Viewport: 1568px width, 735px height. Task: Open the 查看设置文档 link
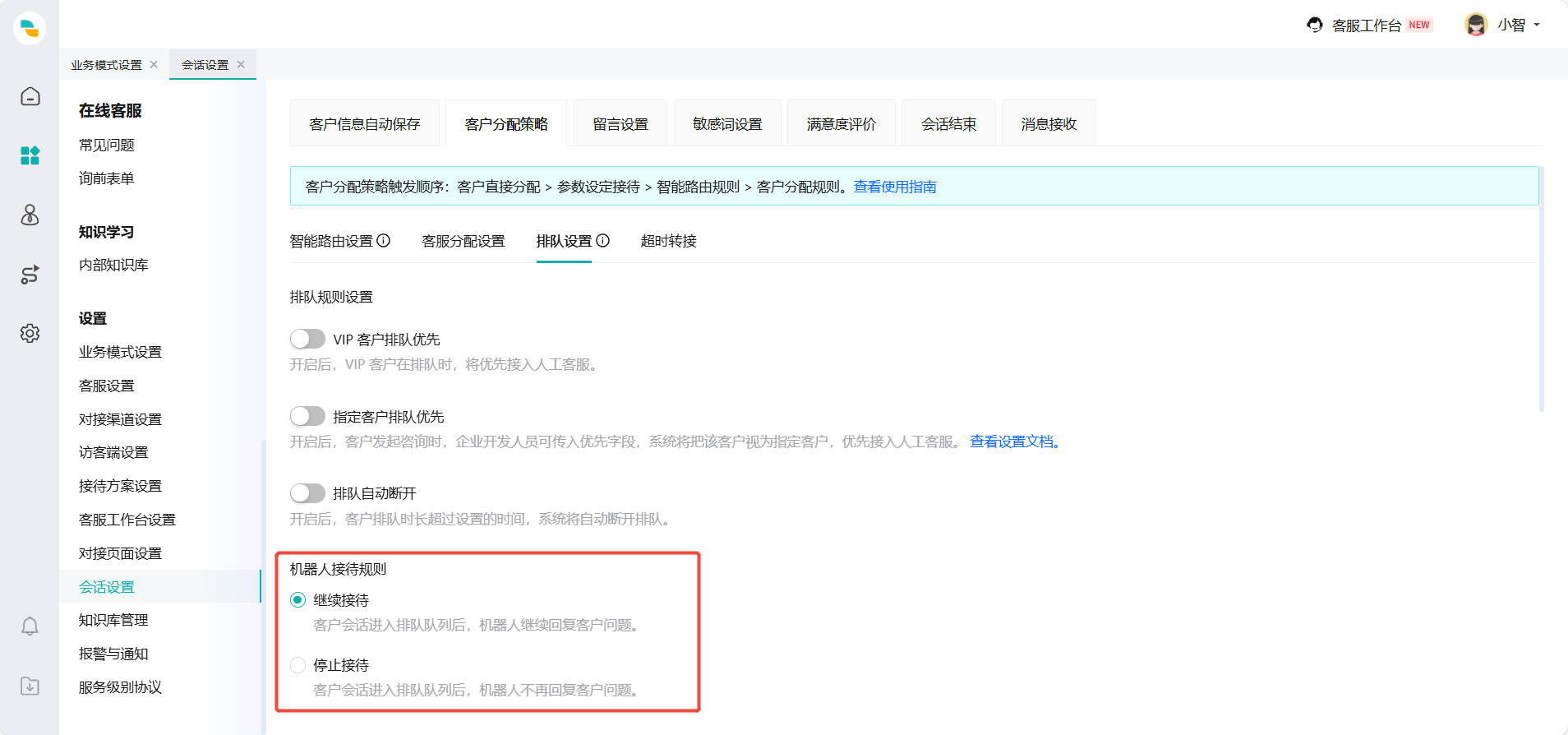pyautogui.click(x=1016, y=441)
